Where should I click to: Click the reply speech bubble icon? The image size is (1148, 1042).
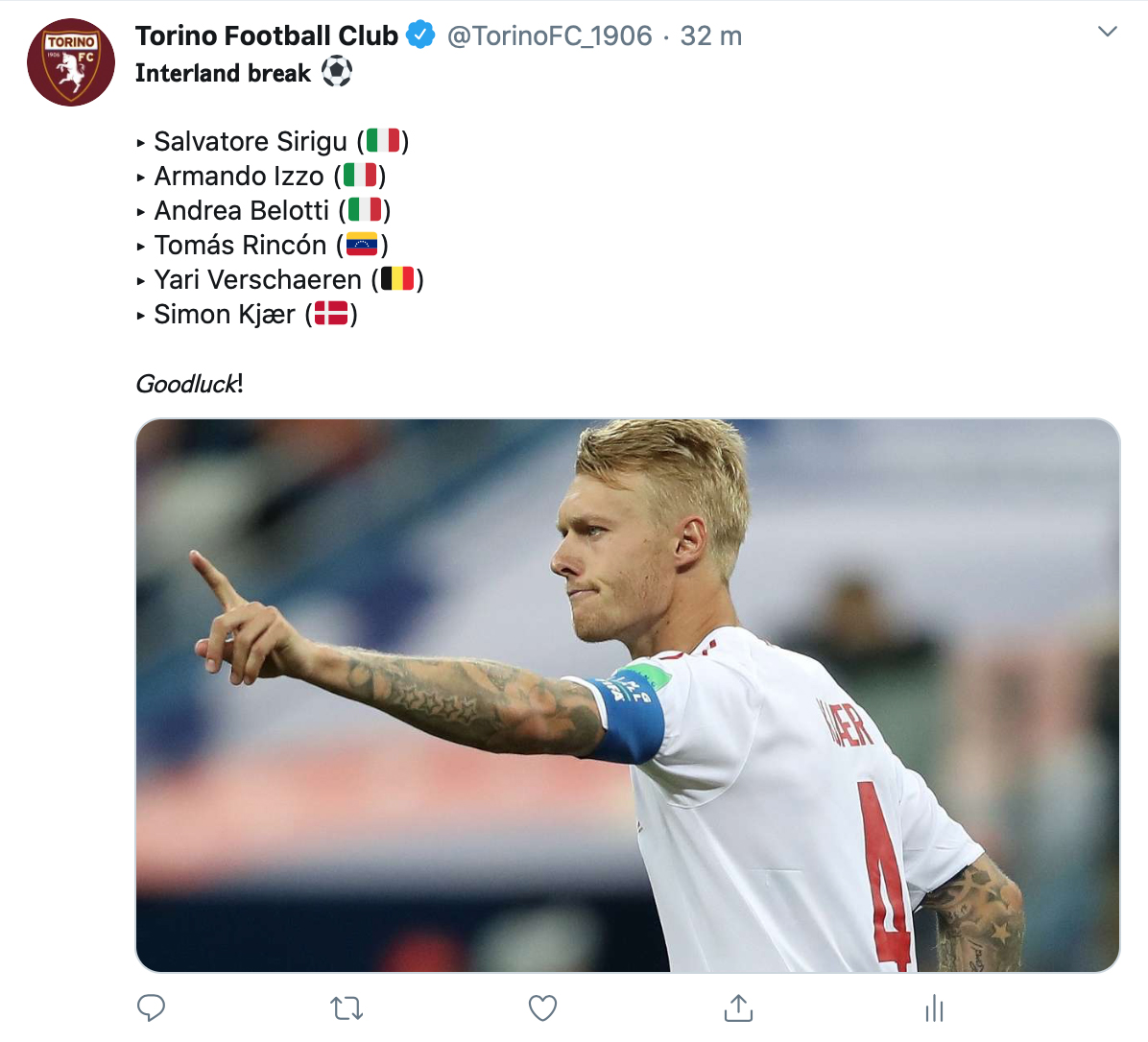tap(152, 1007)
